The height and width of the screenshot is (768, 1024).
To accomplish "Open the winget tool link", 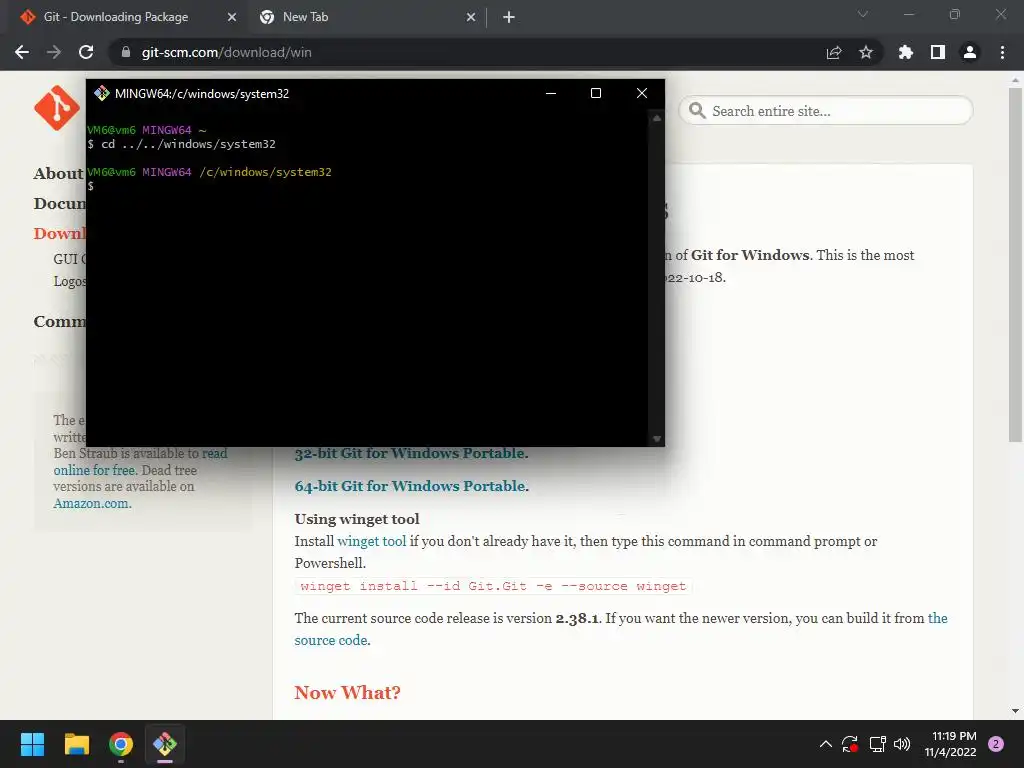I will (x=372, y=541).
